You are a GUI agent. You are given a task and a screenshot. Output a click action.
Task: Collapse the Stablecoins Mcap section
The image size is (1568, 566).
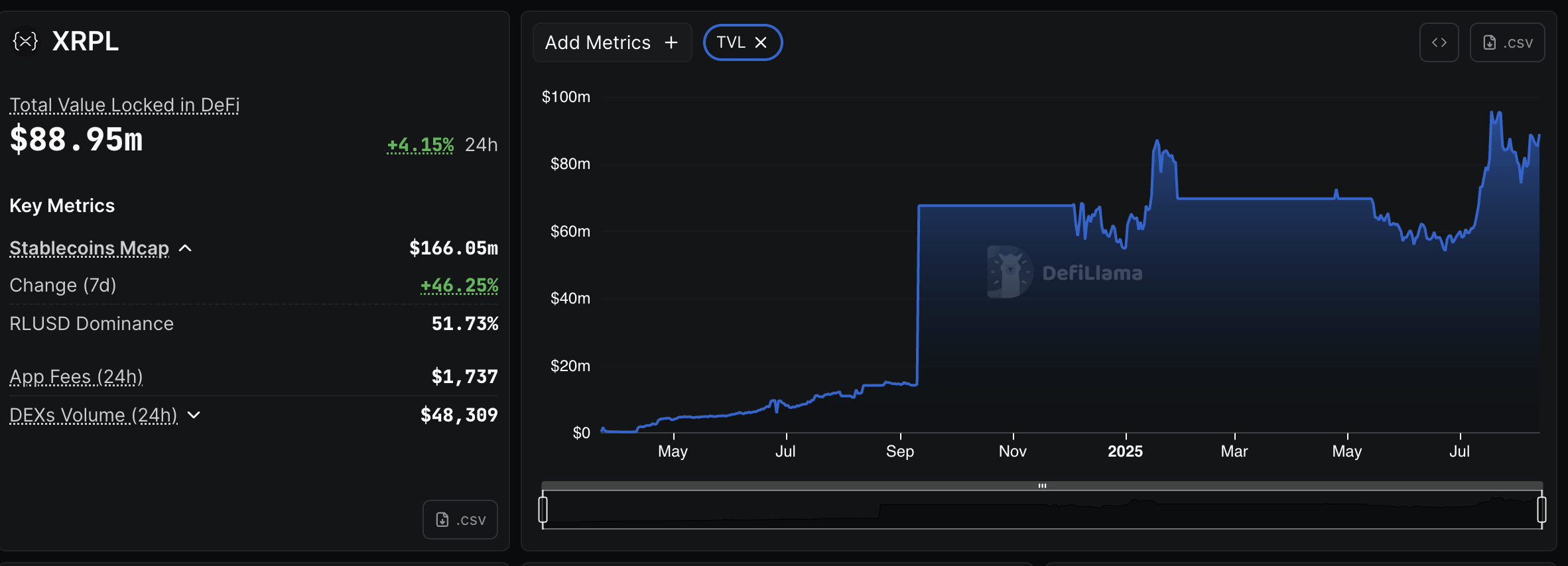click(186, 248)
